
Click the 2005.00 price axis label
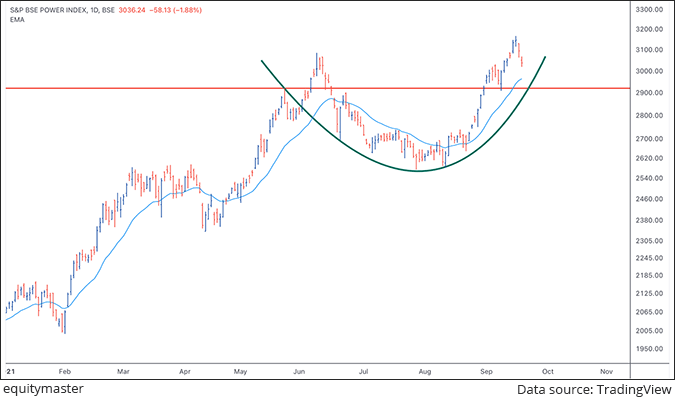649,331
